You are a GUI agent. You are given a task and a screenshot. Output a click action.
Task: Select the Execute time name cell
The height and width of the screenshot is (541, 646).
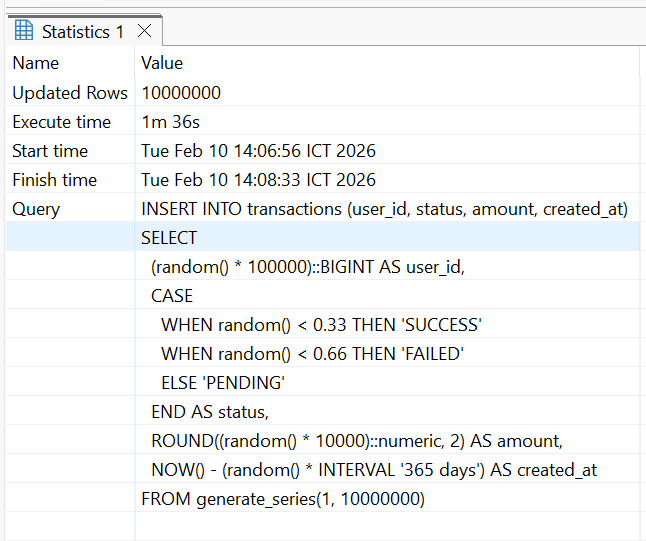(62, 122)
